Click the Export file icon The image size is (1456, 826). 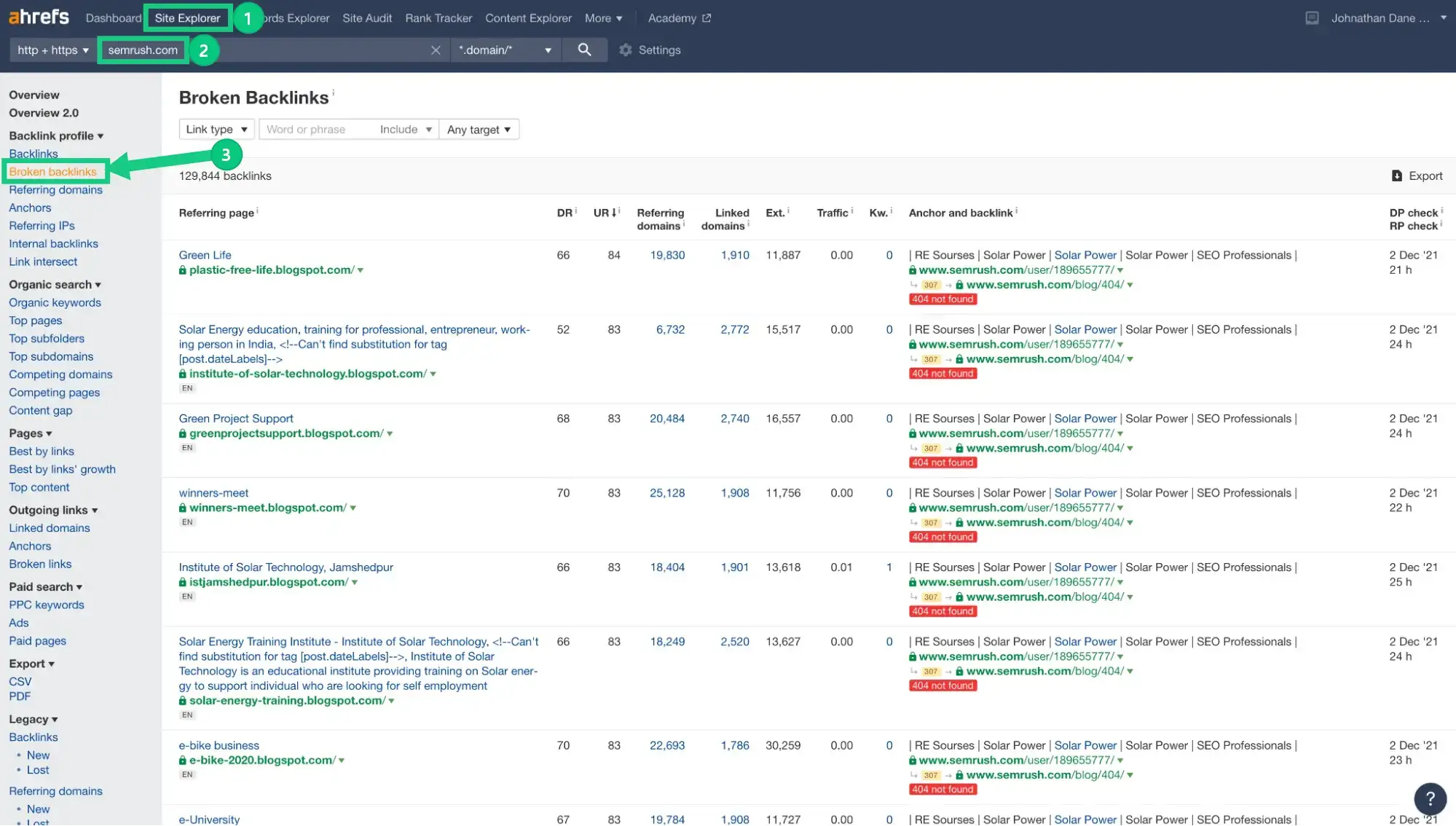click(1396, 176)
